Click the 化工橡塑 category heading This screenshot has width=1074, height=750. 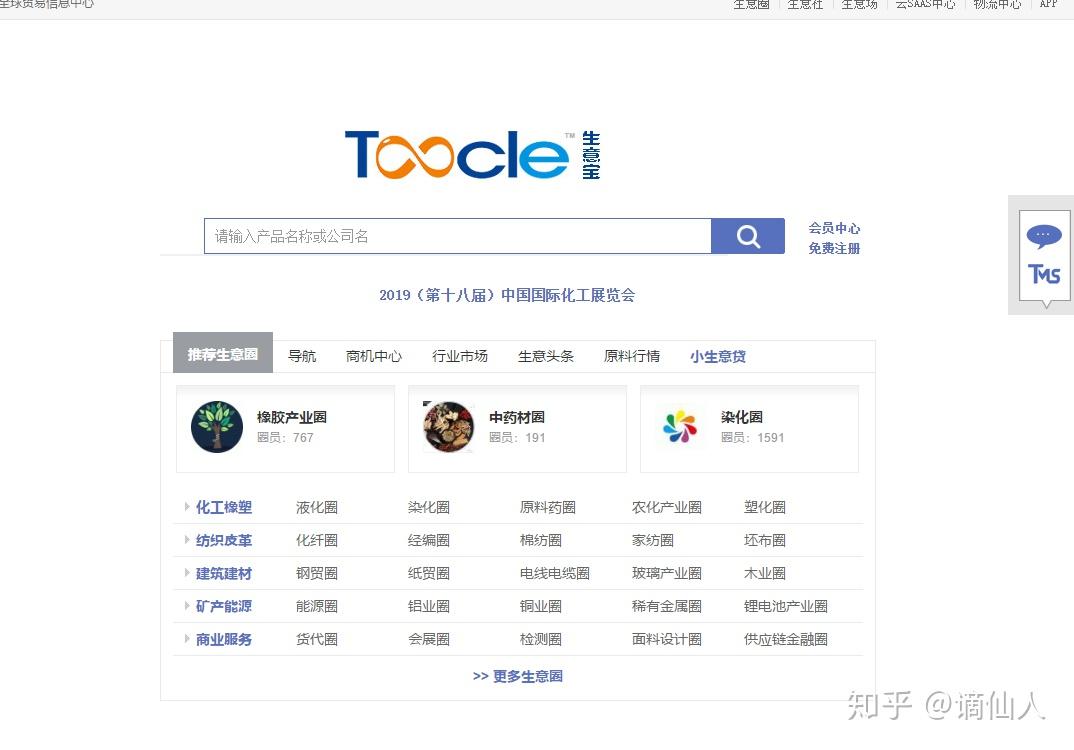224,508
